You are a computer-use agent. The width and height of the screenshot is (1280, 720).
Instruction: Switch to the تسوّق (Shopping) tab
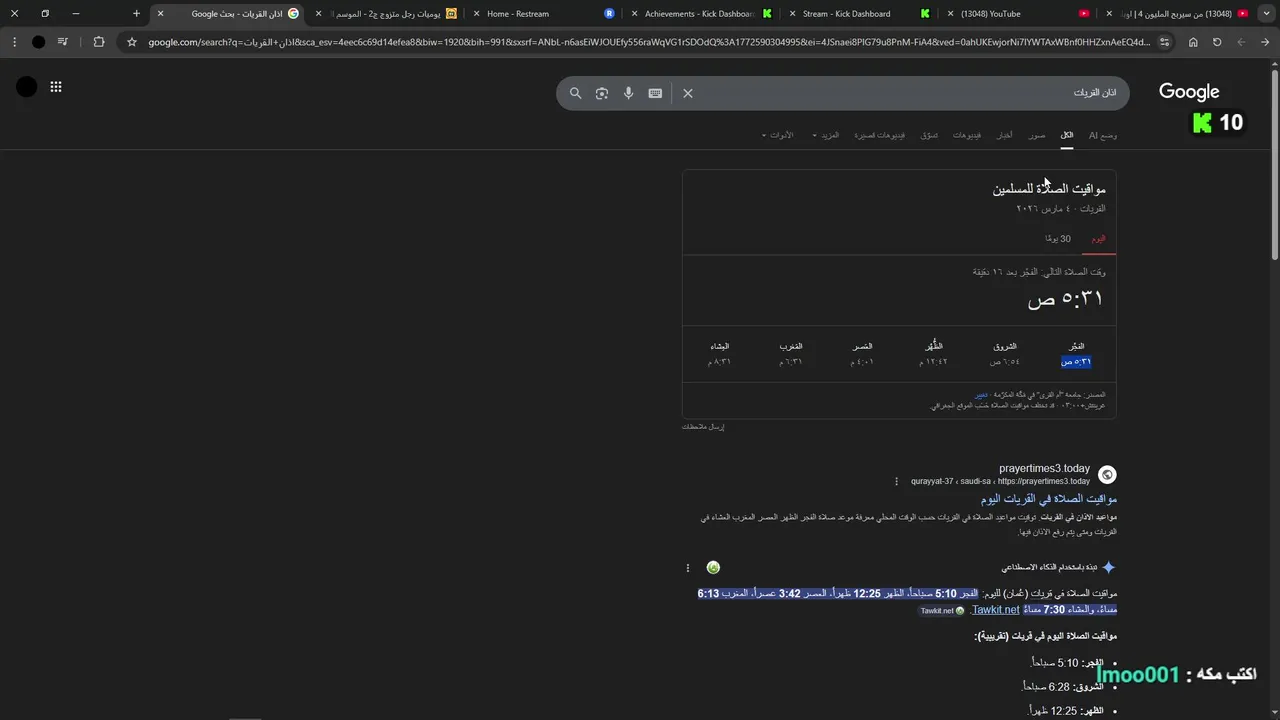pos(929,135)
